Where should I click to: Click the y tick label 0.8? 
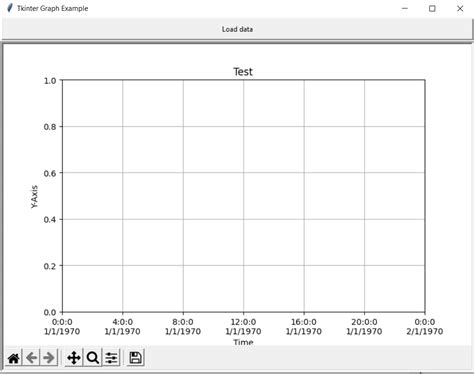(50, 127)
